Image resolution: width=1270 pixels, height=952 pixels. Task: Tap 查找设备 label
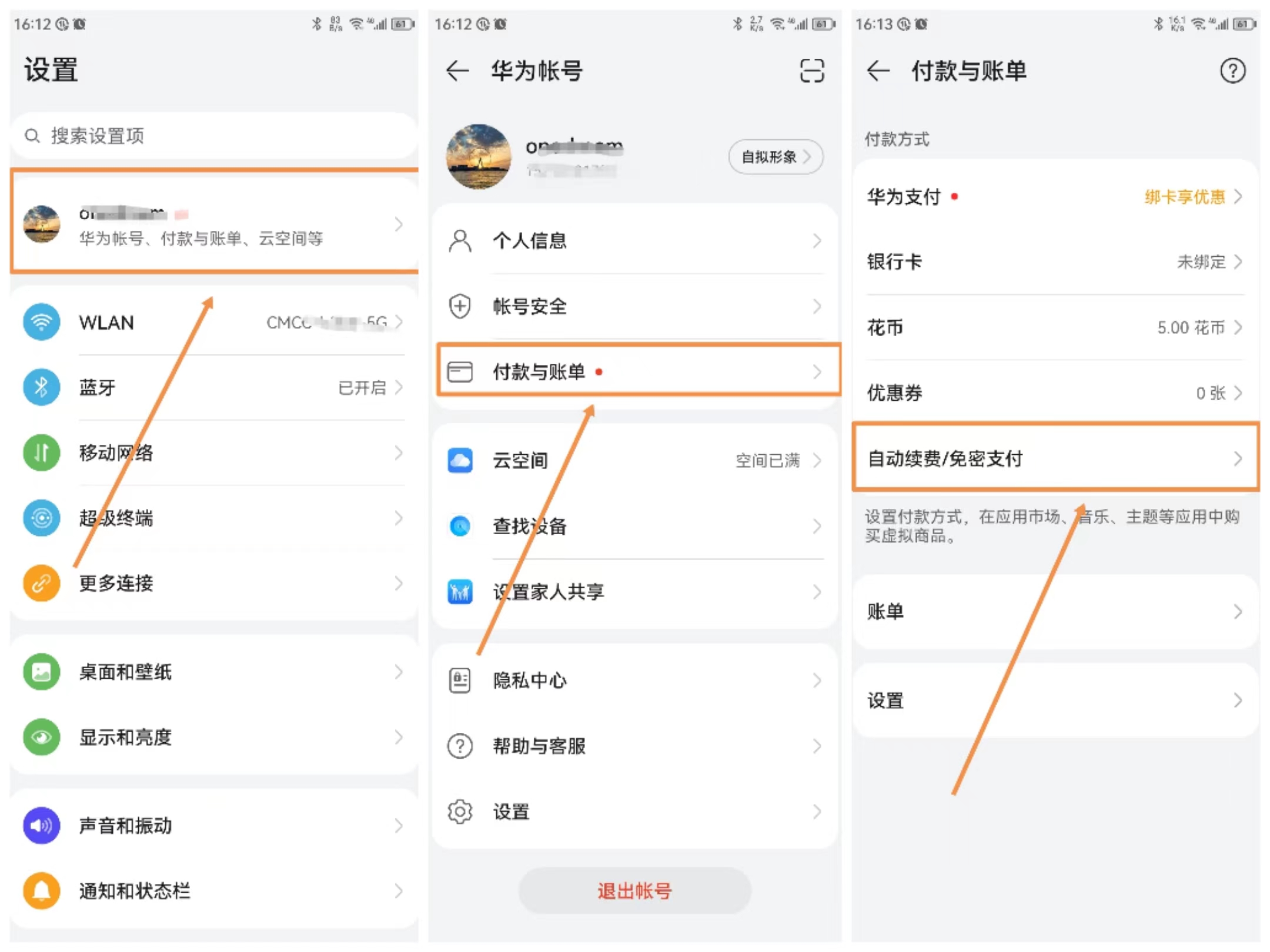(x=530, y=526)
